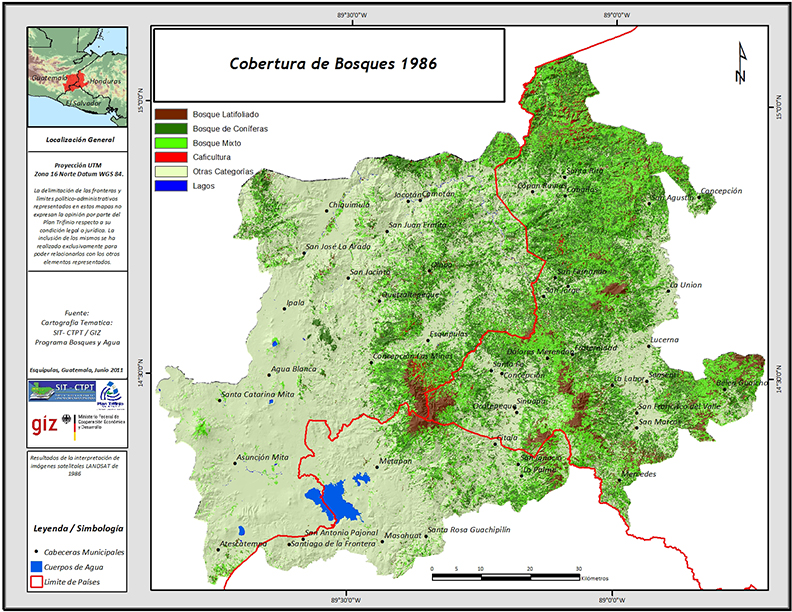This screenshot has height=612, width=792.
Task: Select the Bosque Mixto bright green swatch
Action: (171, 143)
